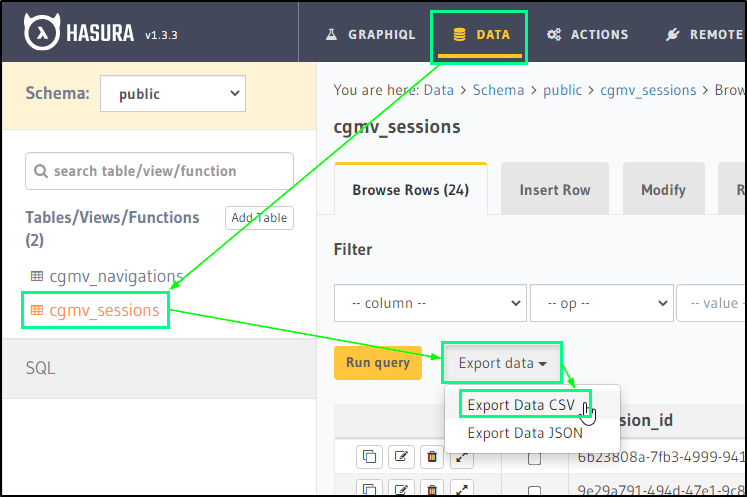Expand the row starting 6b23808a
Image resolution: width=747 pixels, height=497 pixels.
tap(461, 458)
